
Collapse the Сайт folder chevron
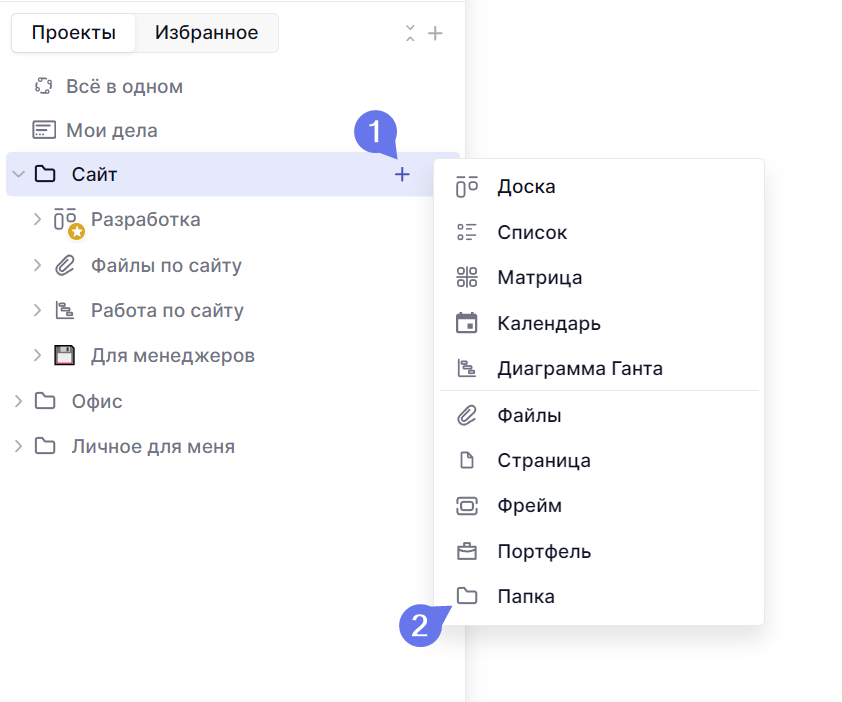pyautogui.click(x=18, y=175)
